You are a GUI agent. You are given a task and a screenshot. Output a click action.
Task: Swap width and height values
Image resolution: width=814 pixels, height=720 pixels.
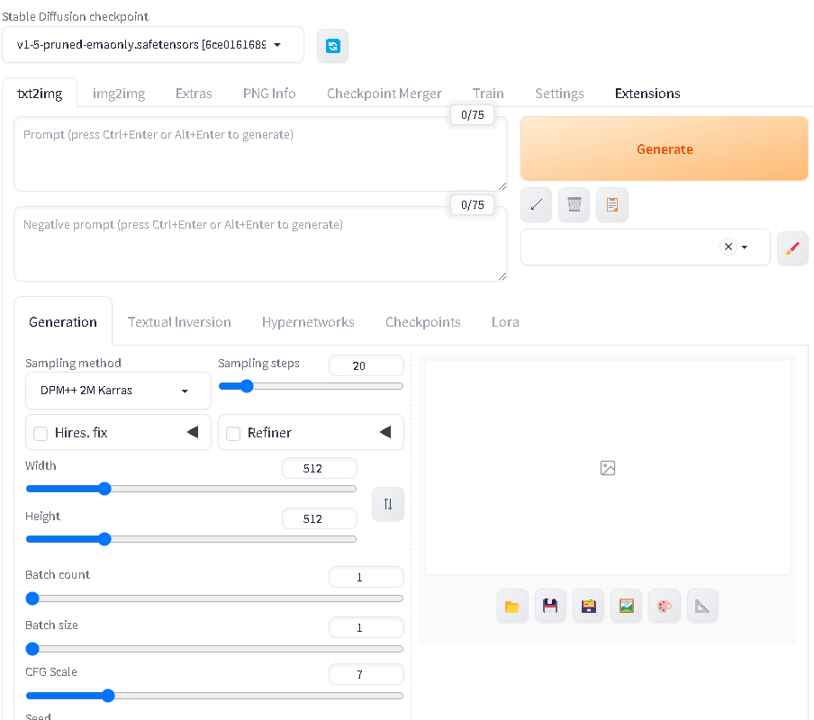388,504
